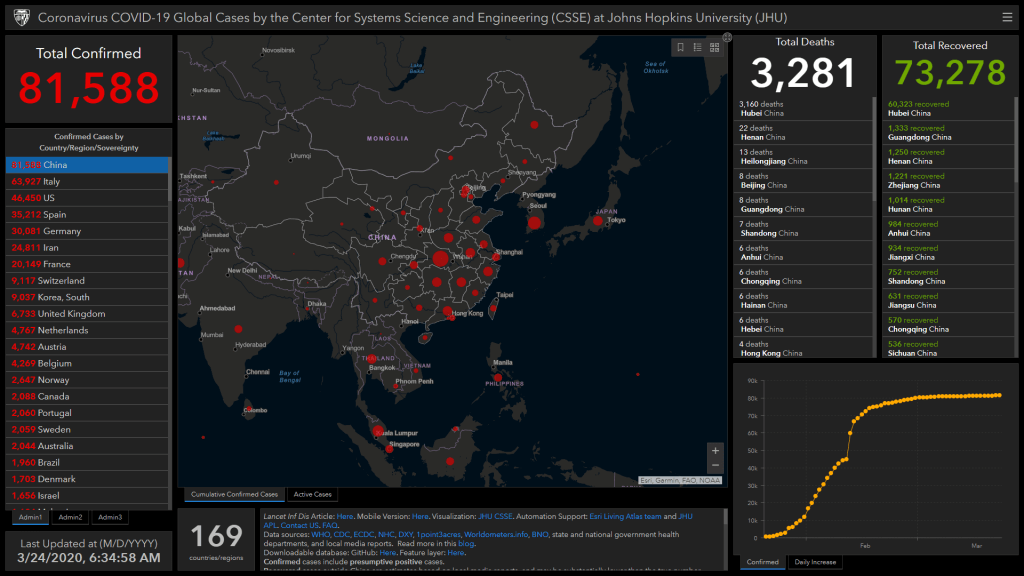The width and height of the screenshot is (1024, 576).
Task: Click the 22 deaths Henan row
Action: click(x=803, y=133)
